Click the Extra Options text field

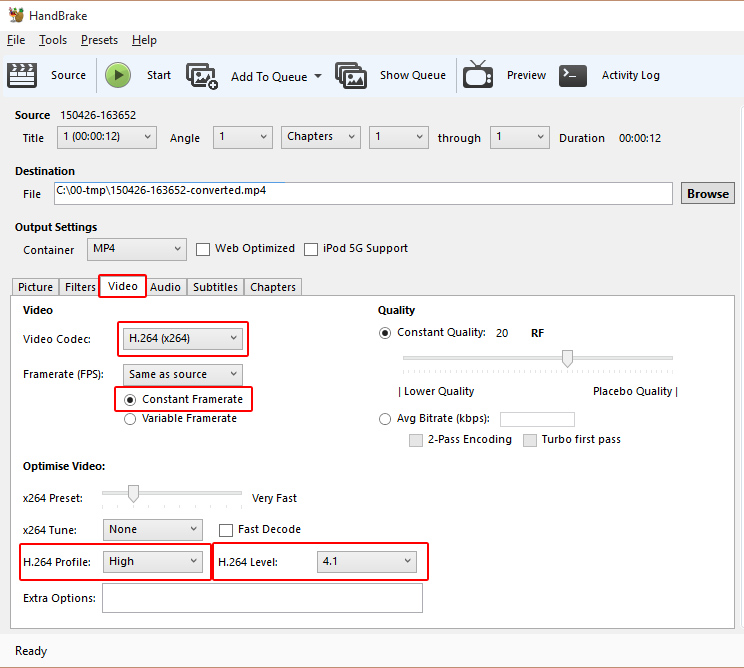tap(262, 598)
